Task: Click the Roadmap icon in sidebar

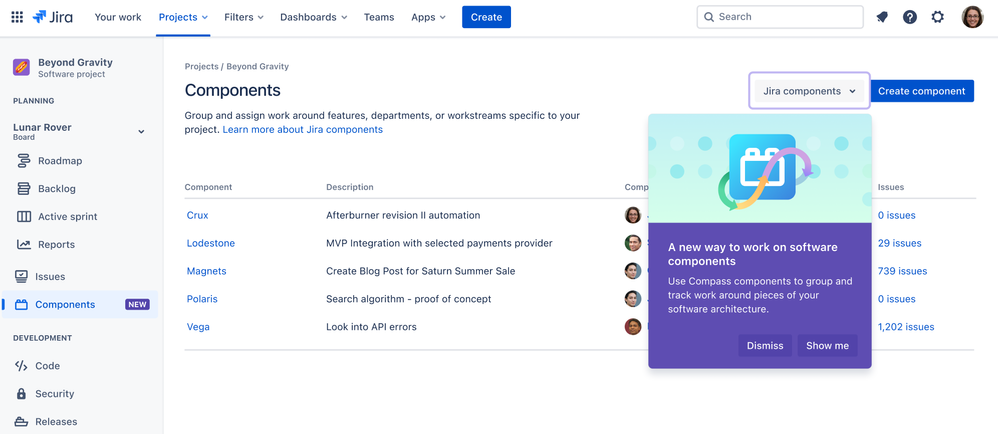Action: pos(24,161)
